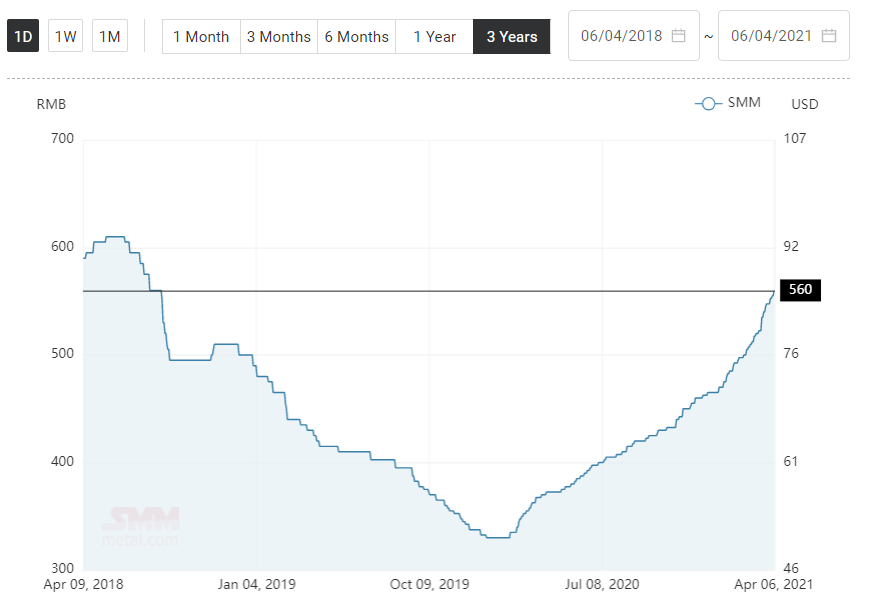871x599 pixels.
Task: Click the 400 RMB axis value
Action: point(62,461)
